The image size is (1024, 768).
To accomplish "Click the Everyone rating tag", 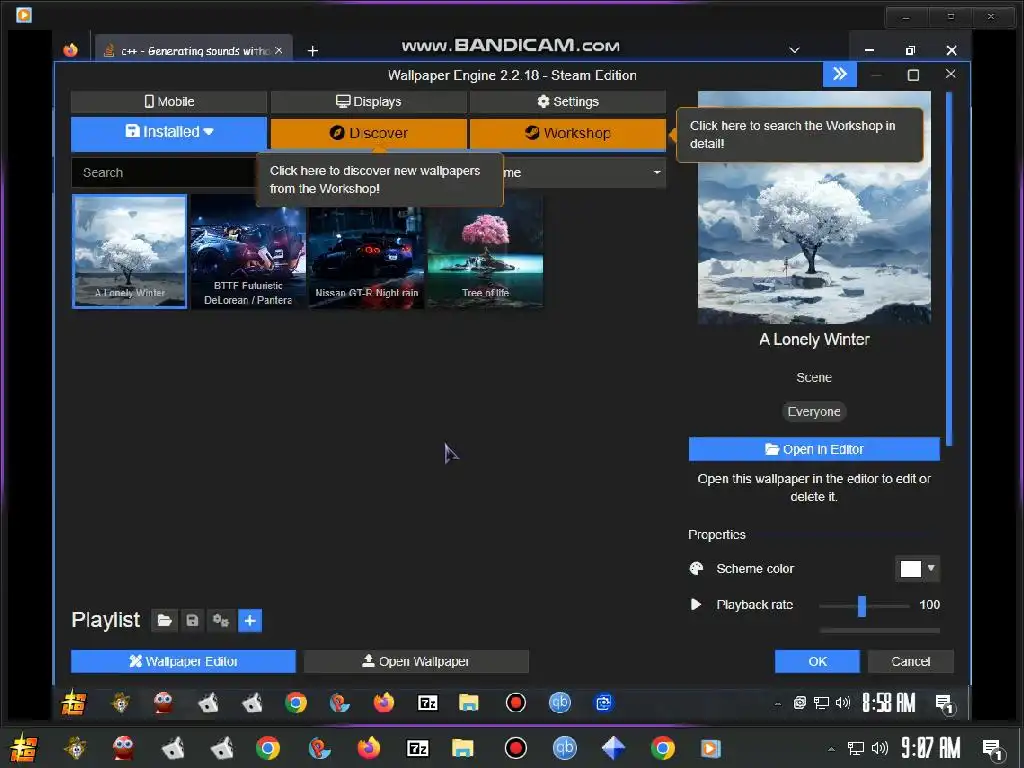I will [x=814, y=411].
